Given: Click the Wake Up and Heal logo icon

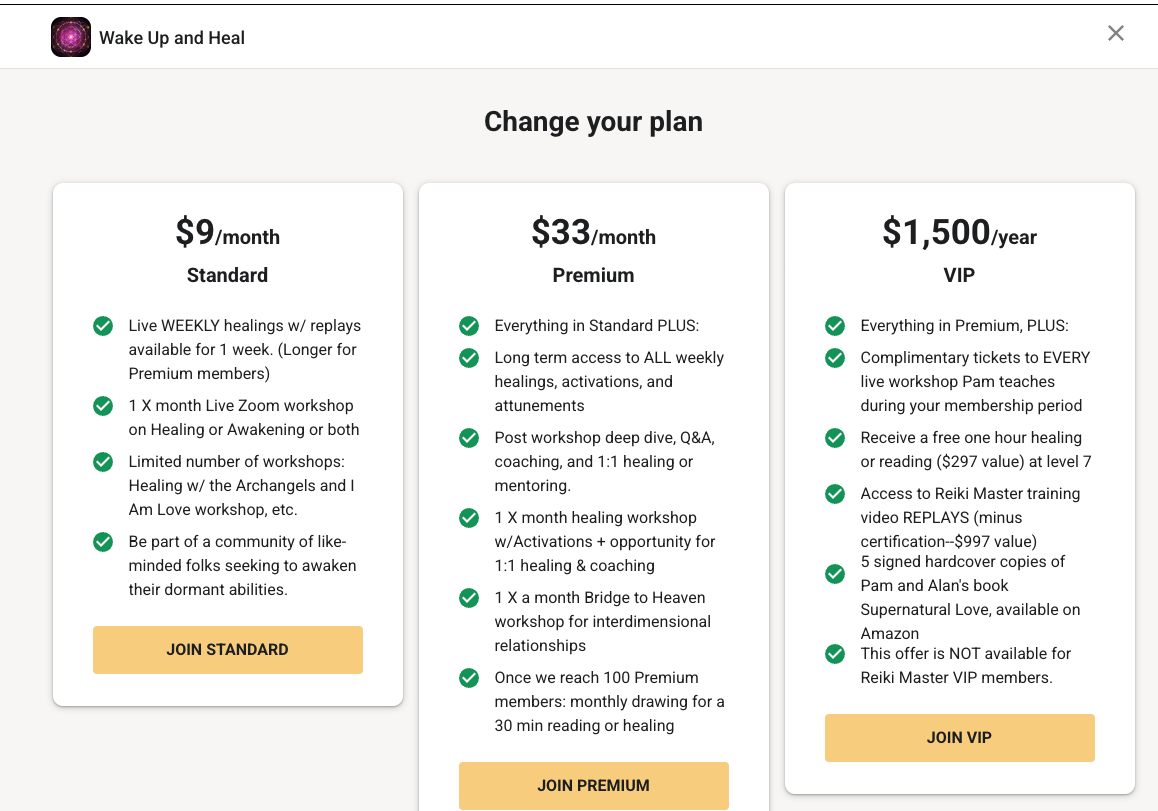Looking at the screenshot, I should [x=71, y=37].
